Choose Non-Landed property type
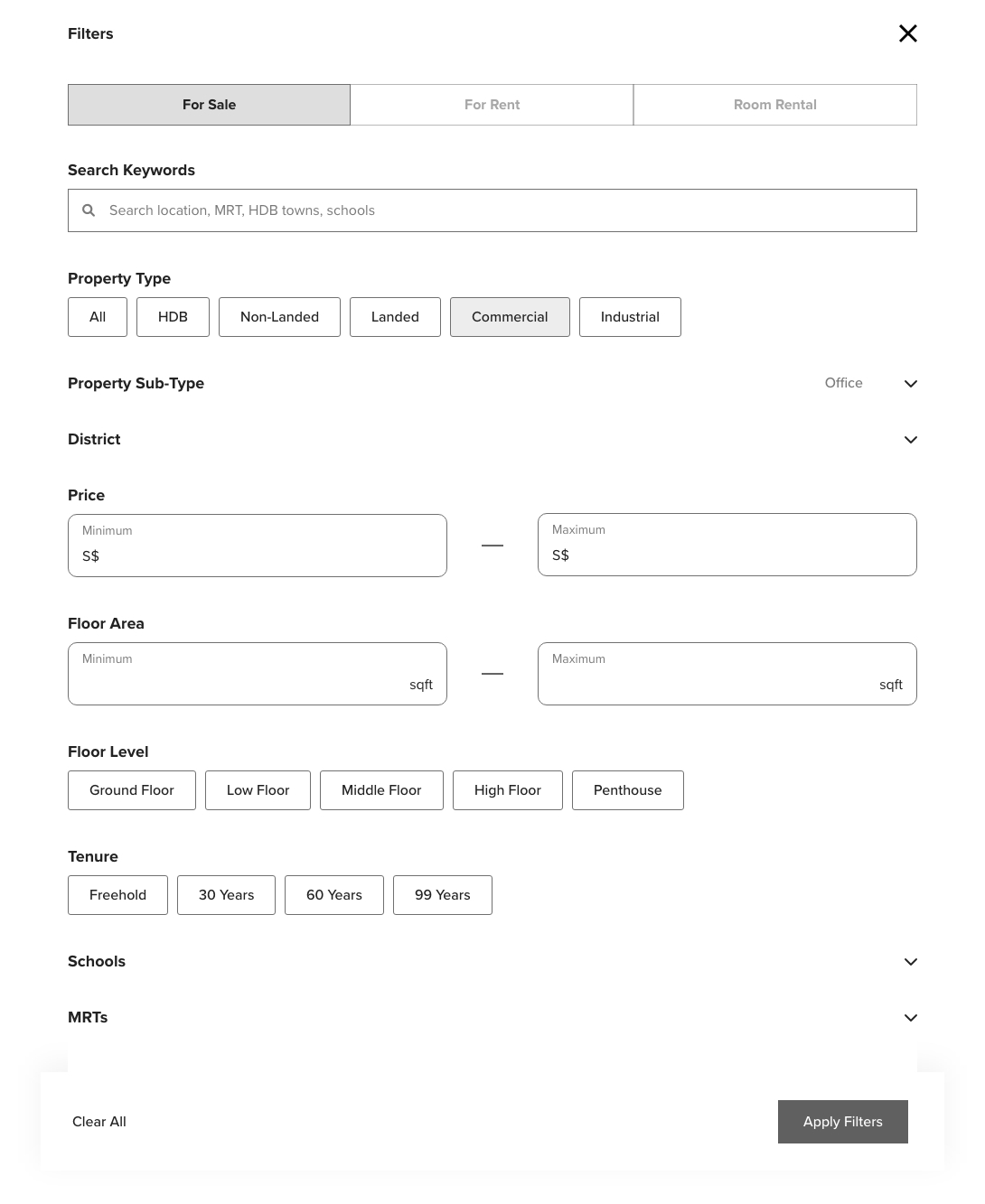 [x=279, y=317]
